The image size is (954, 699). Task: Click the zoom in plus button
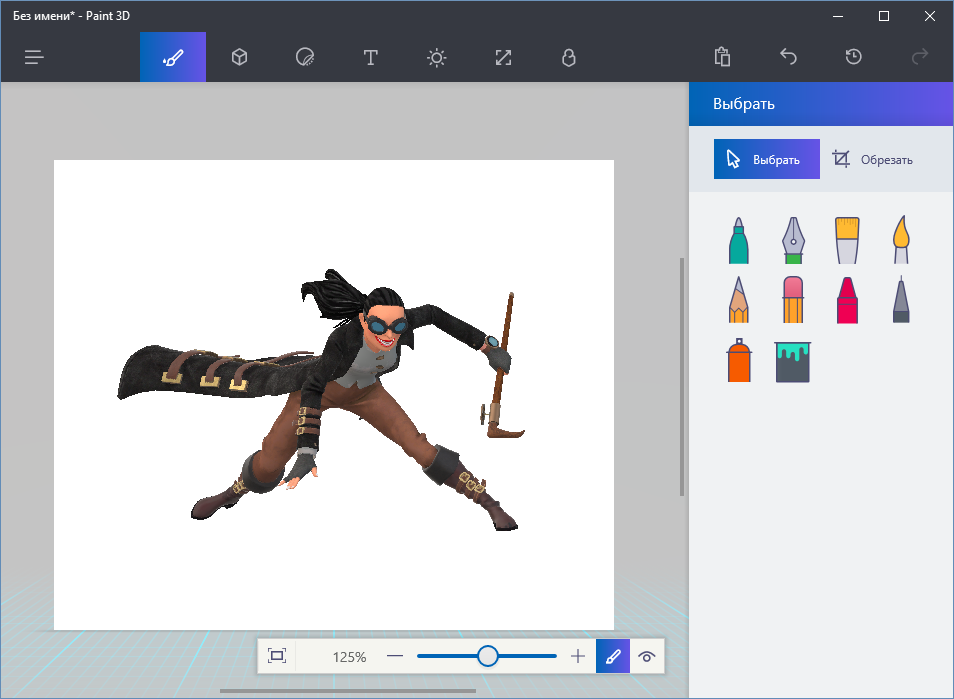click(578, 656)
